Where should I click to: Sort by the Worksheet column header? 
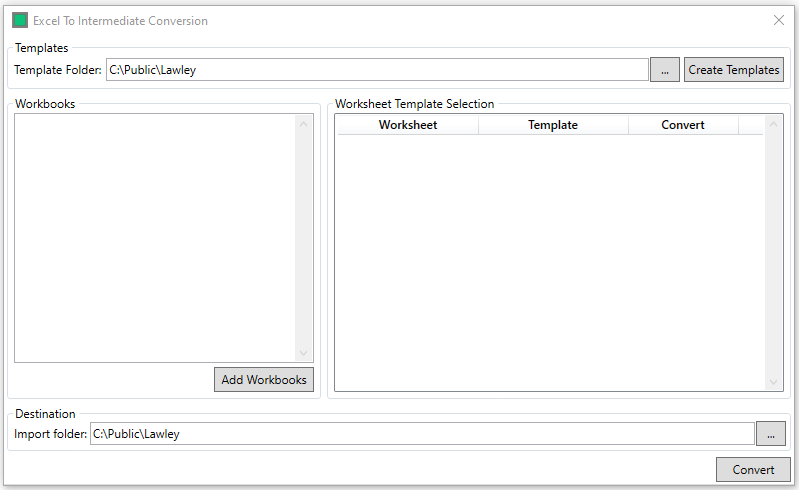[x=407, y=125]
